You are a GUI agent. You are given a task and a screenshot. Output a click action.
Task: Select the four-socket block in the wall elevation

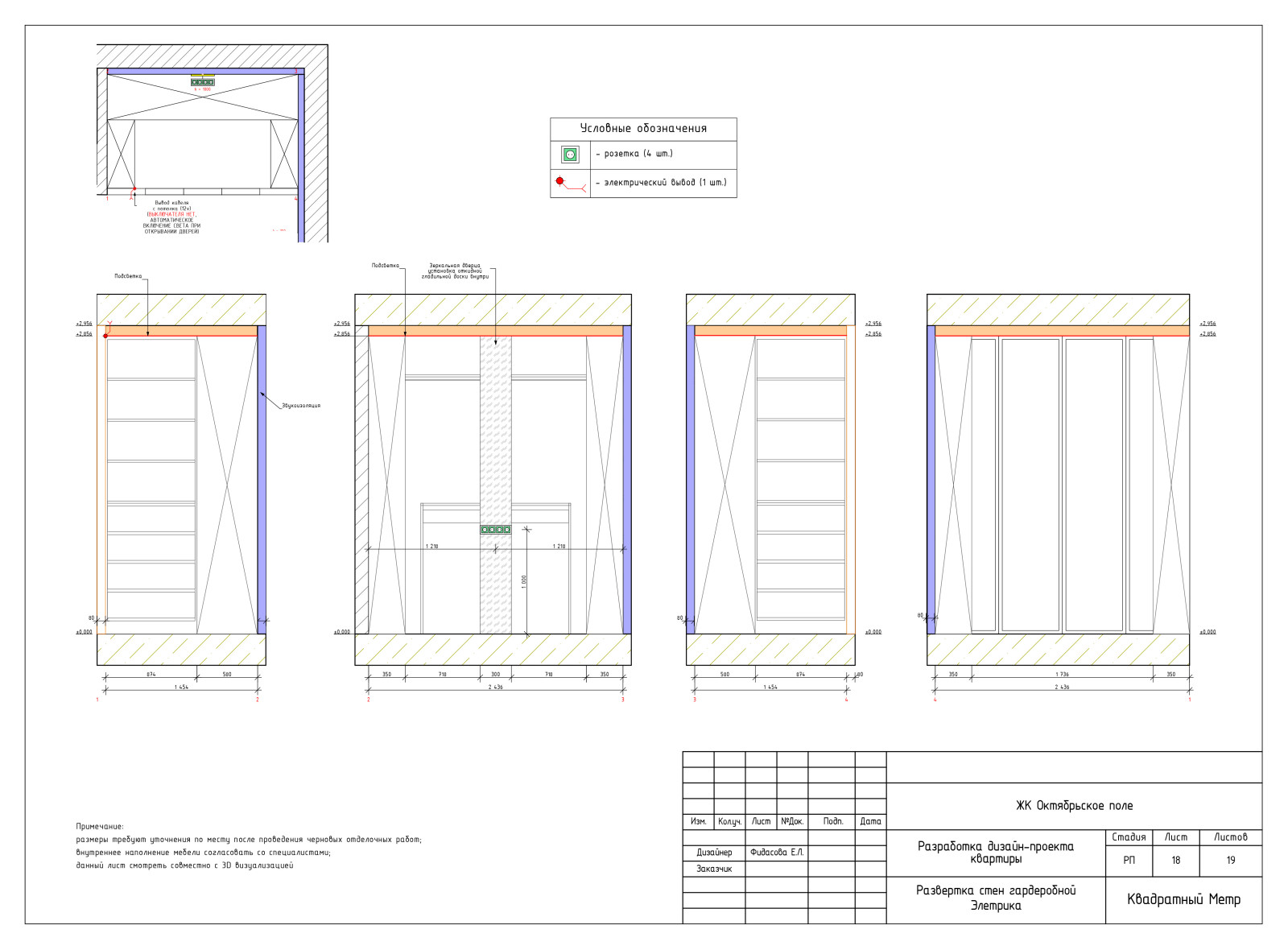tap(496, 530)
